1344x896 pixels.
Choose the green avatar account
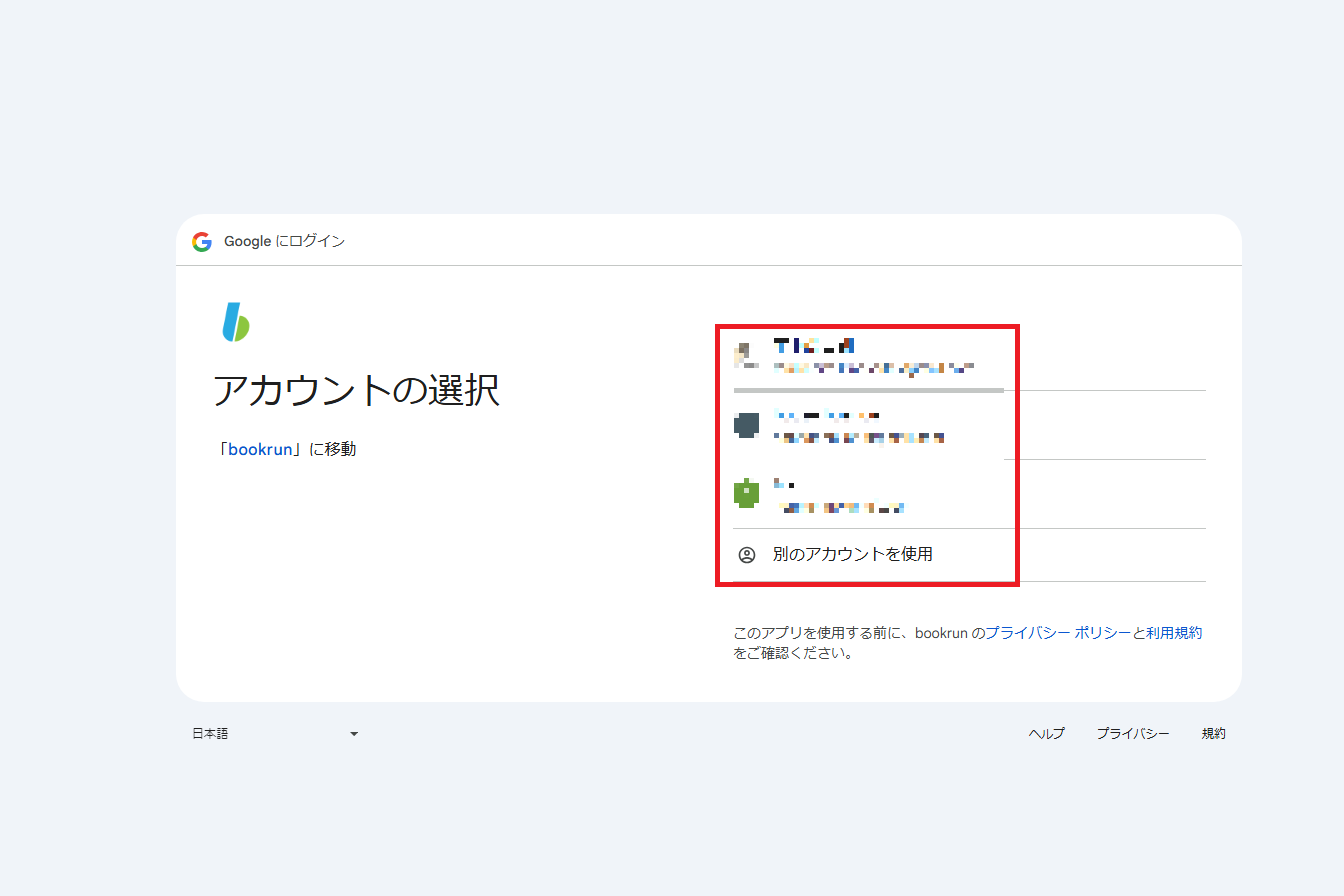(746, 494)
